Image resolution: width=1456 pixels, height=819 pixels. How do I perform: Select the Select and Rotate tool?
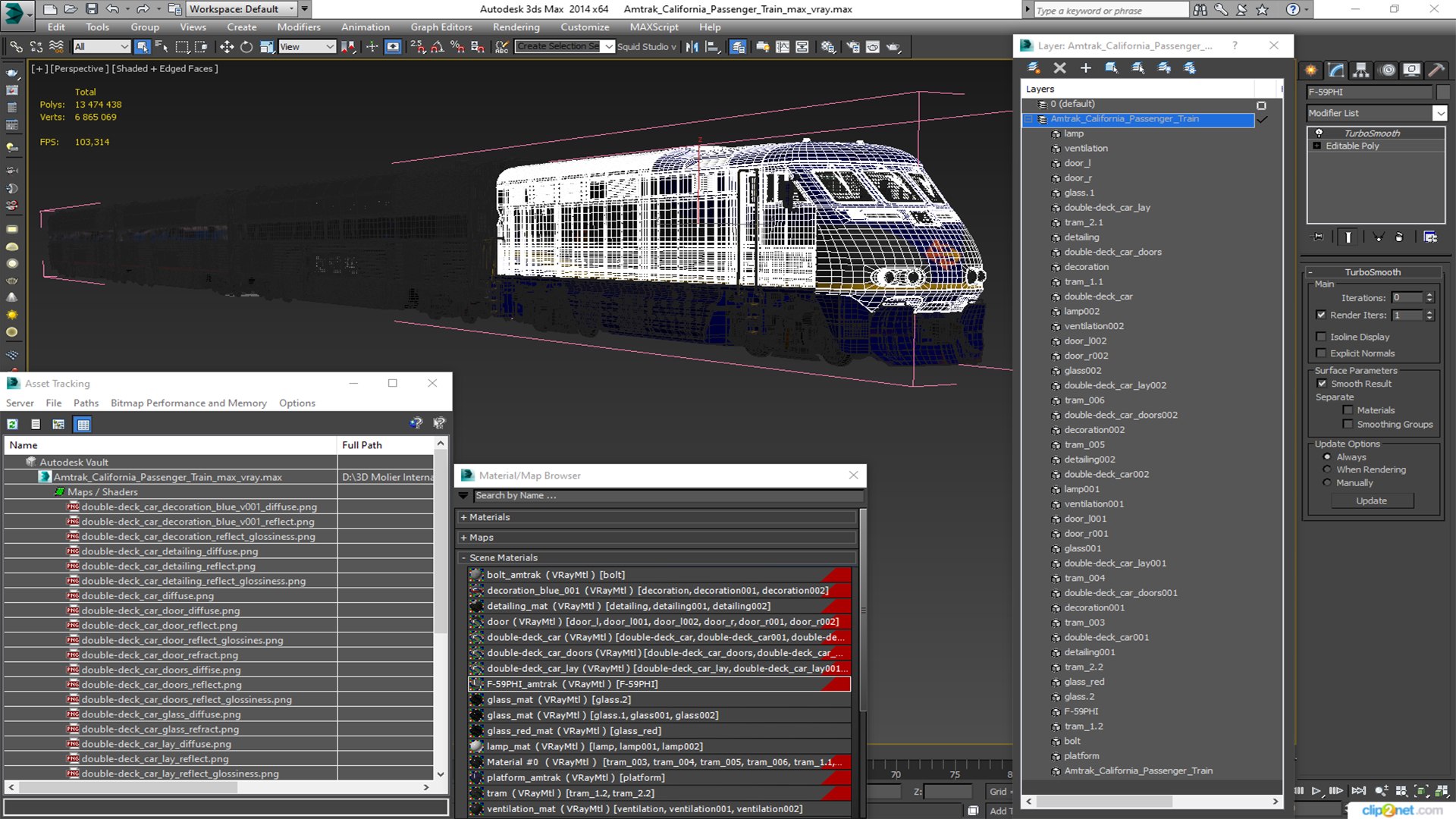coord(246,47)
